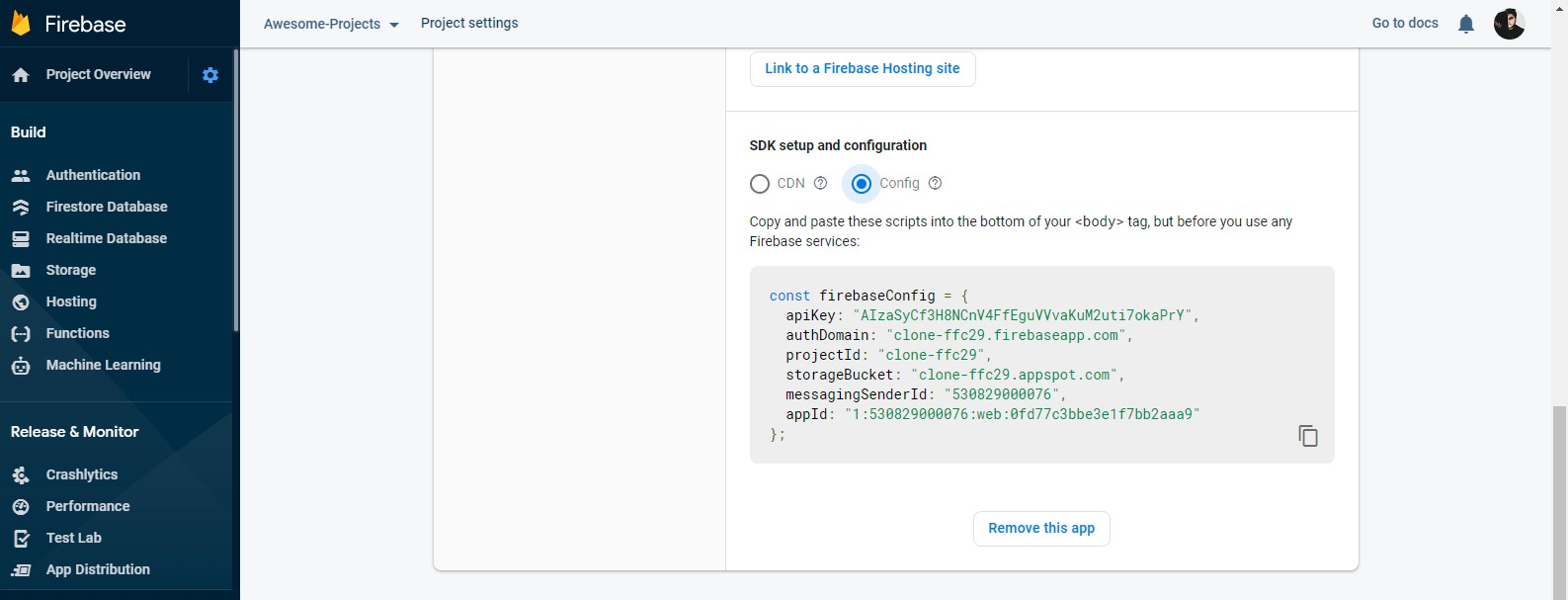Viewport: 1568px width, 600px height.
Task: Open Machine Learning section
Action: click(103, 365)
